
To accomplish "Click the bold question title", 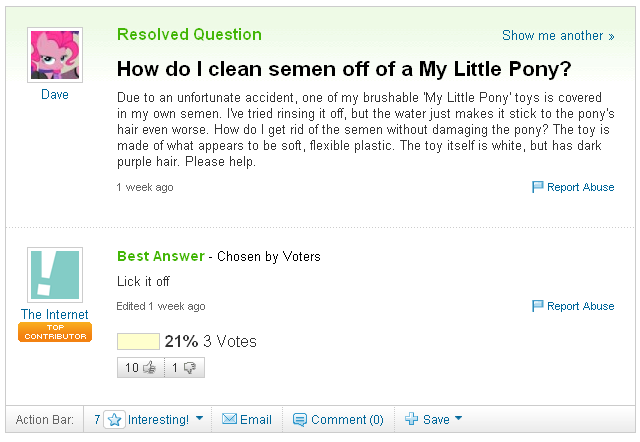I will (x=344, y=70).
